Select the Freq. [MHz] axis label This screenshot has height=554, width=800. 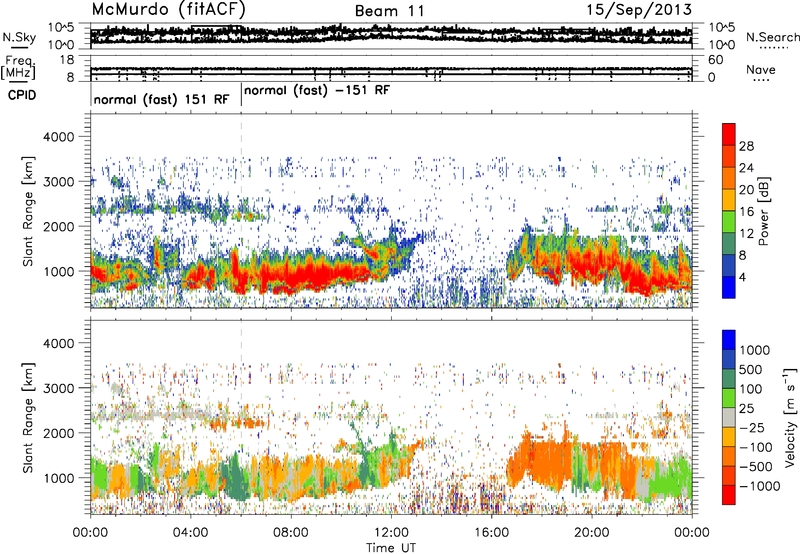19,68
